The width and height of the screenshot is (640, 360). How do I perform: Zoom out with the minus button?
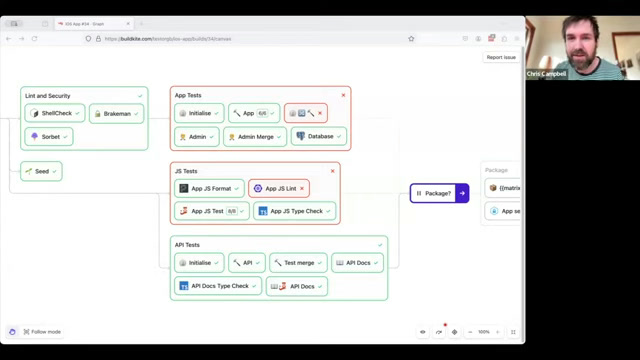(470, 332)
